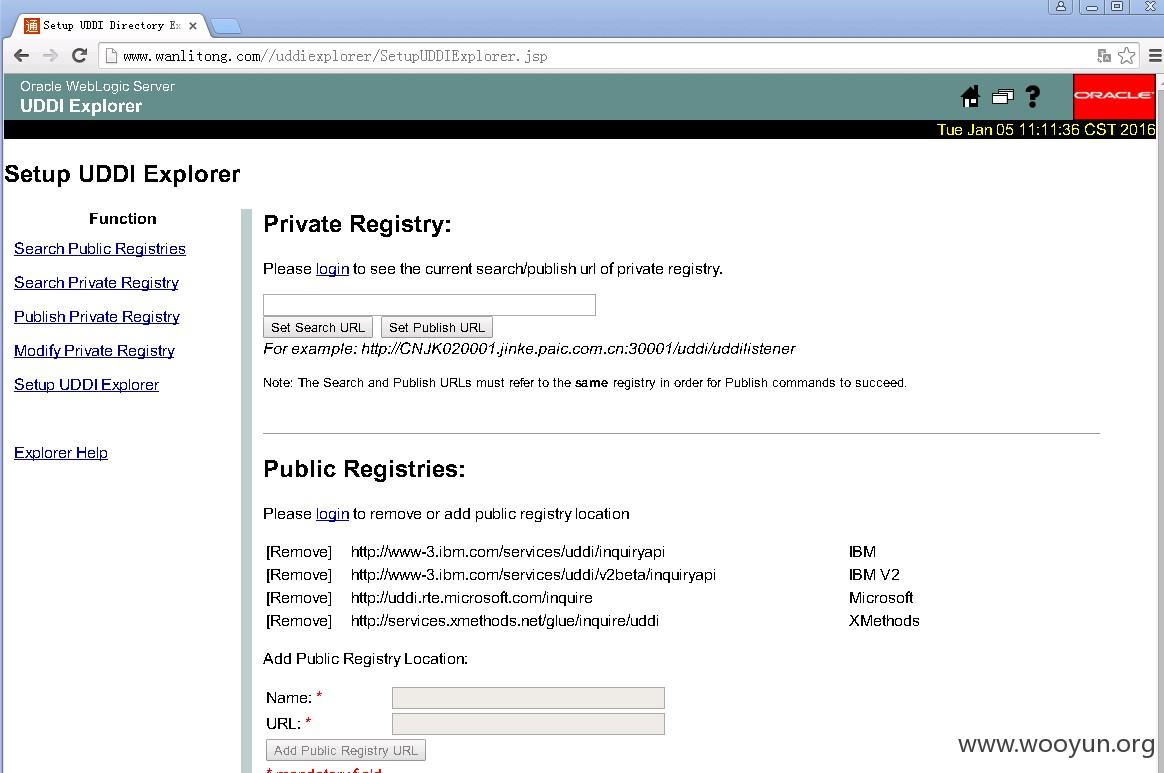Remove the IBM inquiryapi registry

(x=299, y=552)
